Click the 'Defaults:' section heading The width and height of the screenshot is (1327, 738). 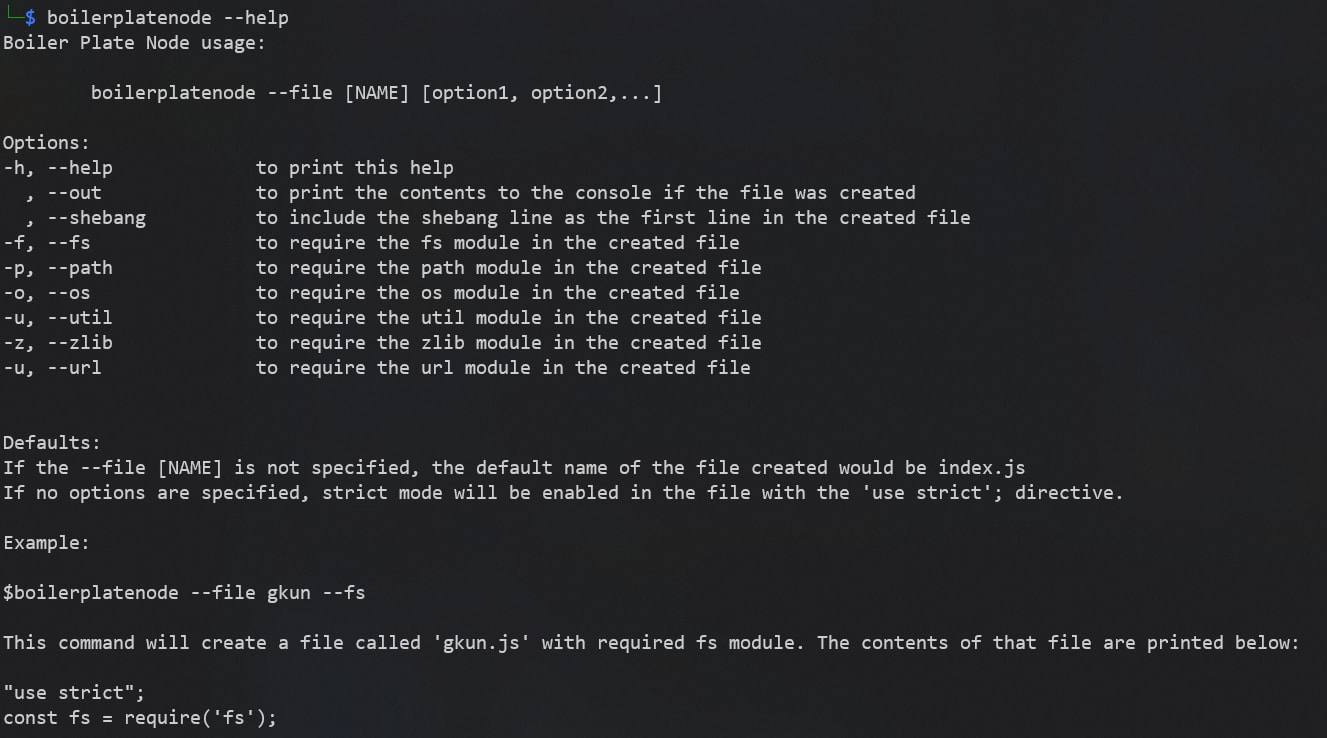pos(52,443)
